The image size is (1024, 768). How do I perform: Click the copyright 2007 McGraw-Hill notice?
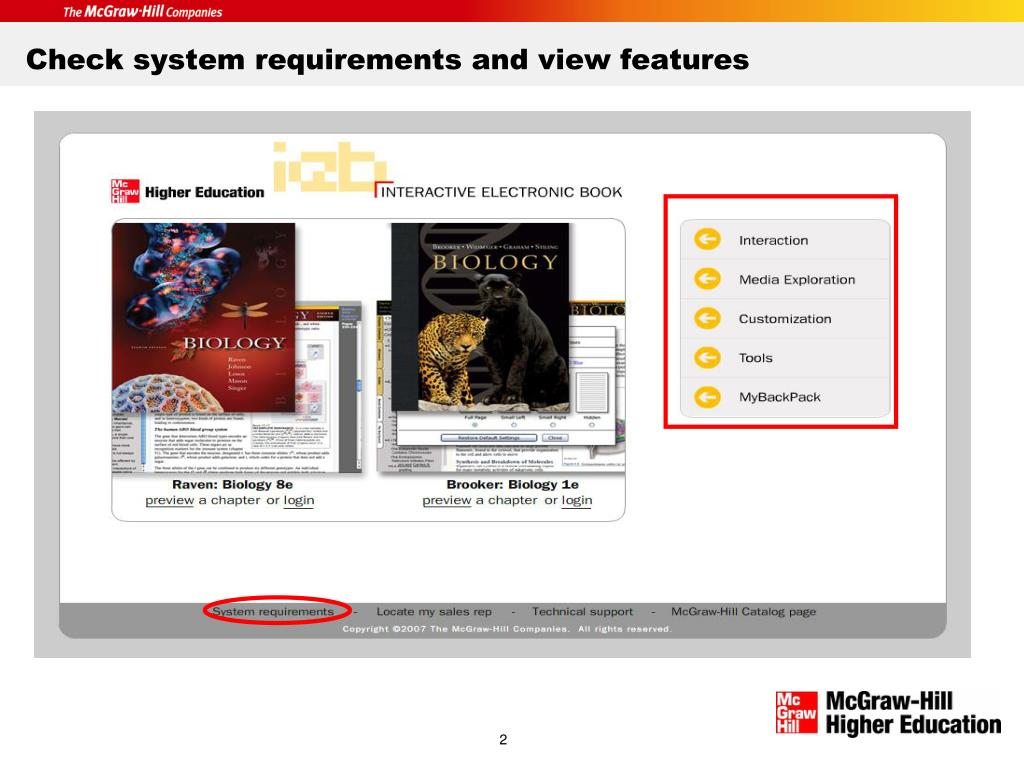click(506, 629)
